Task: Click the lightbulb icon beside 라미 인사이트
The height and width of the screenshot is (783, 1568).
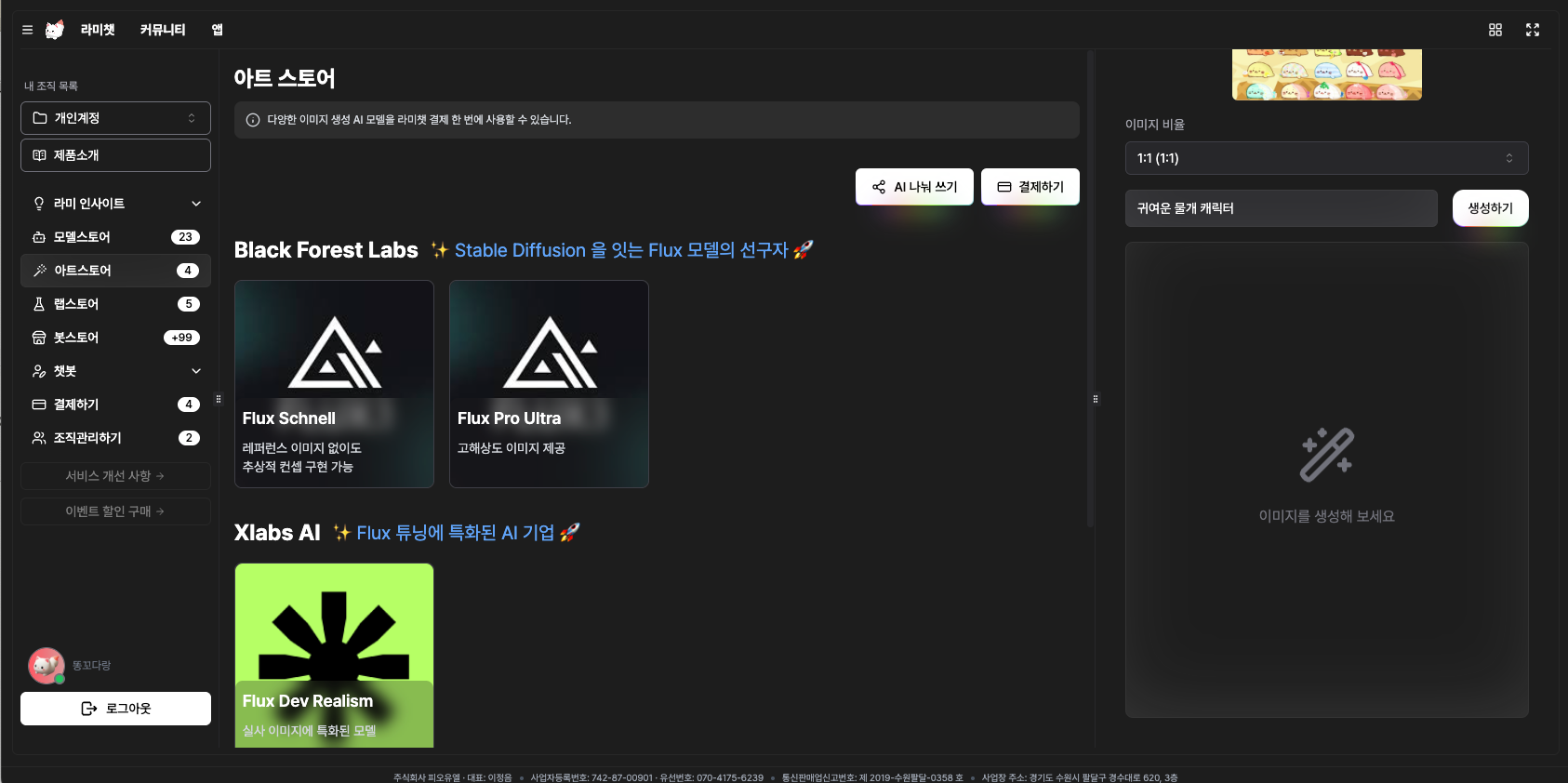Action: point(39,204)
